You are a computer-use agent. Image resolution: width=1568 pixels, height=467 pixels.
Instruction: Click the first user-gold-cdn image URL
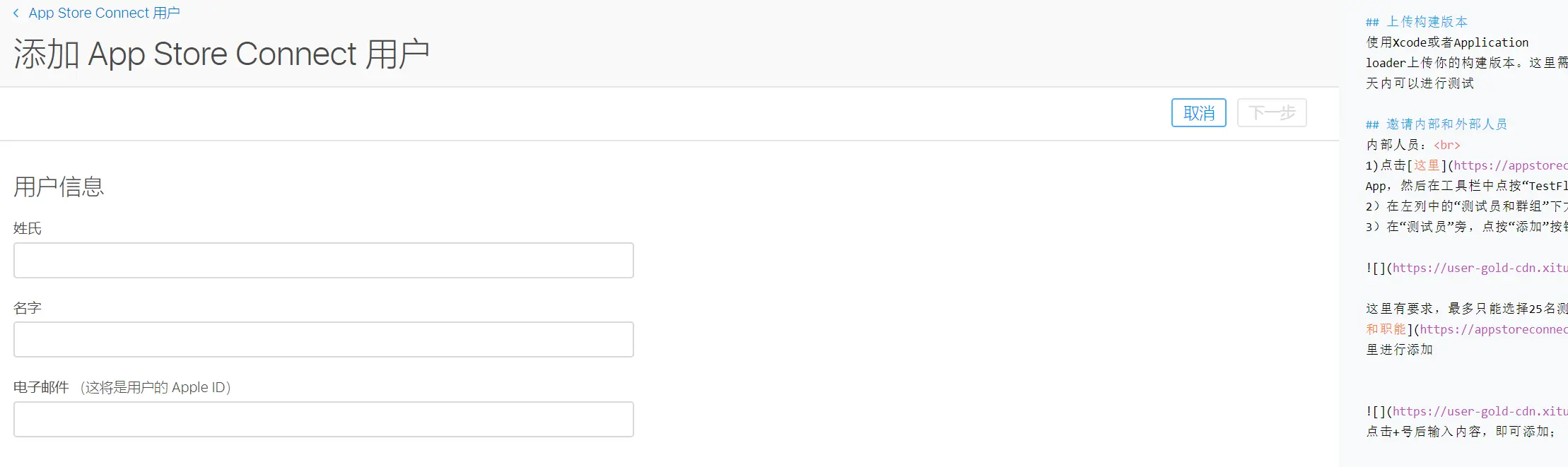[x=1480, y=268]
